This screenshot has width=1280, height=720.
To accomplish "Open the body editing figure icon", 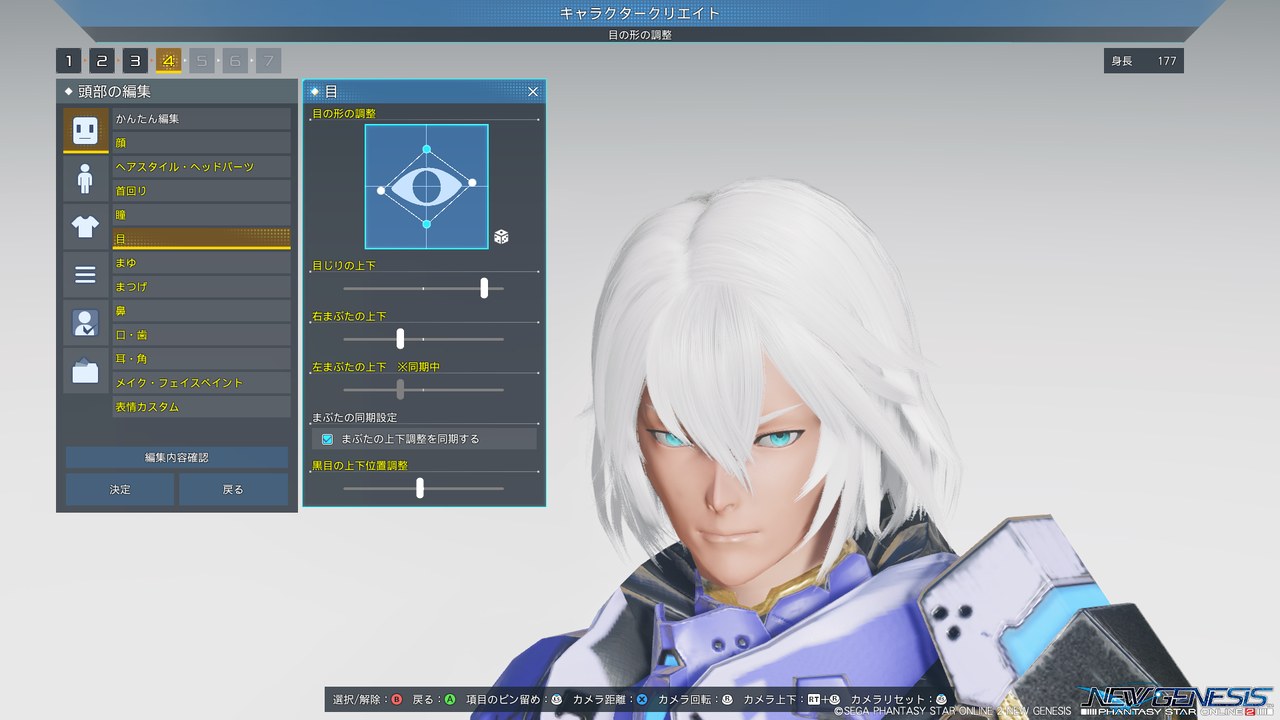I will (85, 178).
